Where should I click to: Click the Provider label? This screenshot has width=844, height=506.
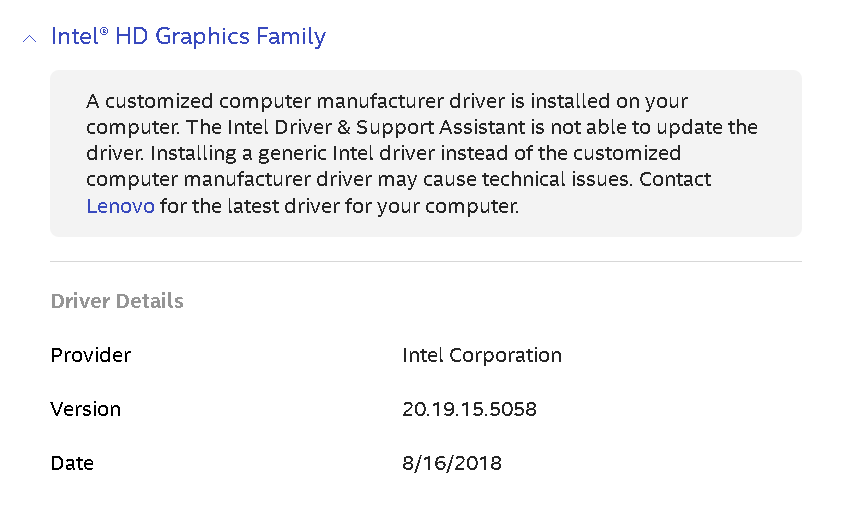click(91, 355)
